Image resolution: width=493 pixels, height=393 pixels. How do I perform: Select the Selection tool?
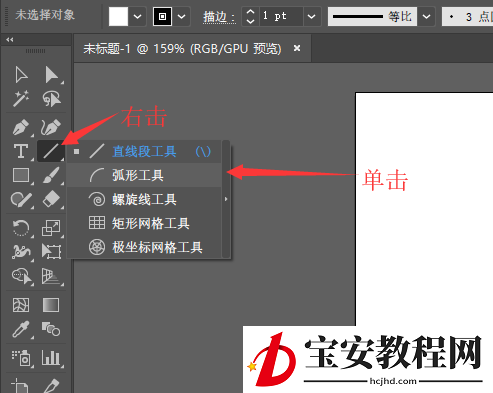21,74
